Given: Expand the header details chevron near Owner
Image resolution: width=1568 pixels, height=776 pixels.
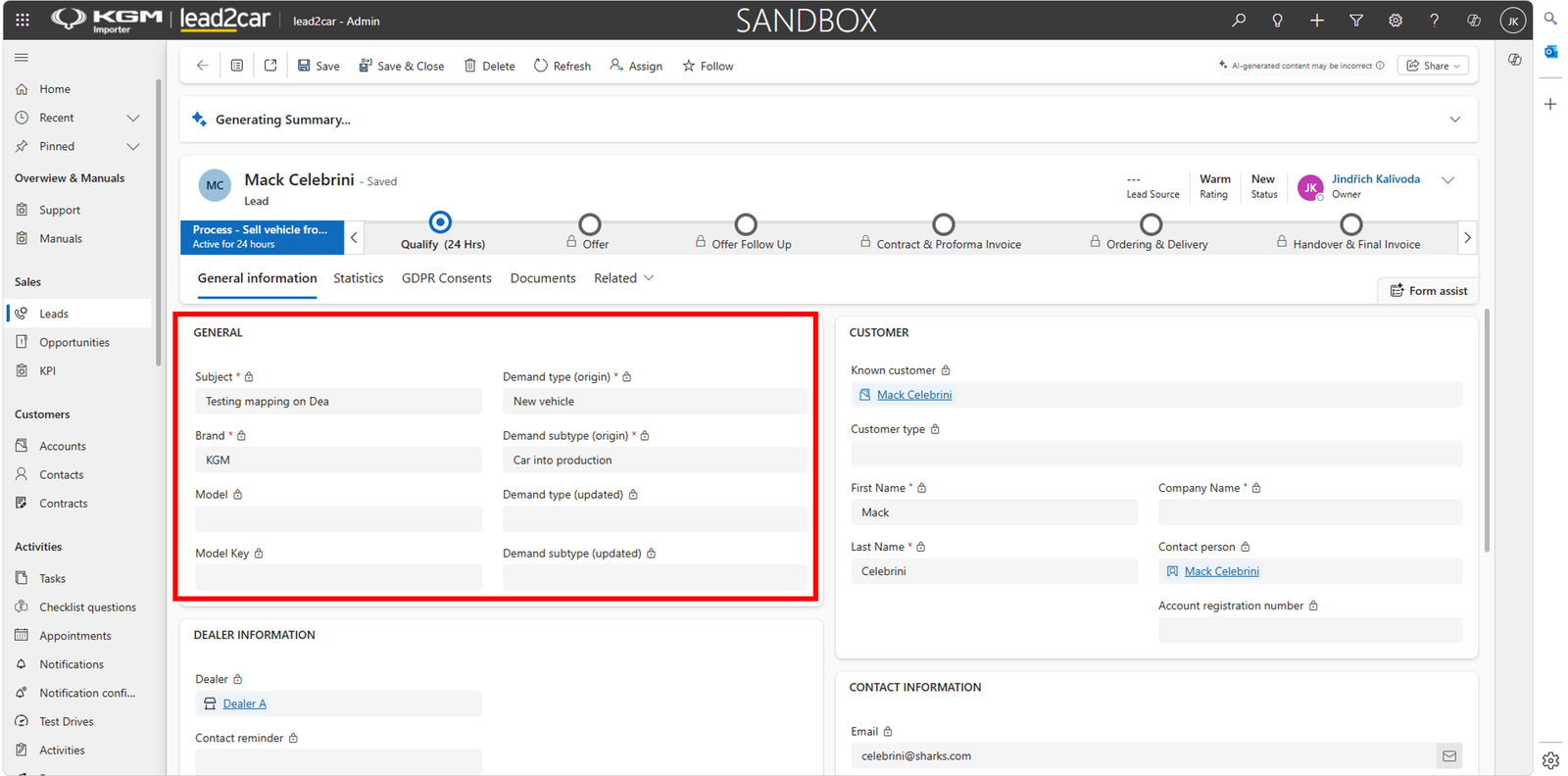Looking at the screenshot, I should tap(1447, 180).
